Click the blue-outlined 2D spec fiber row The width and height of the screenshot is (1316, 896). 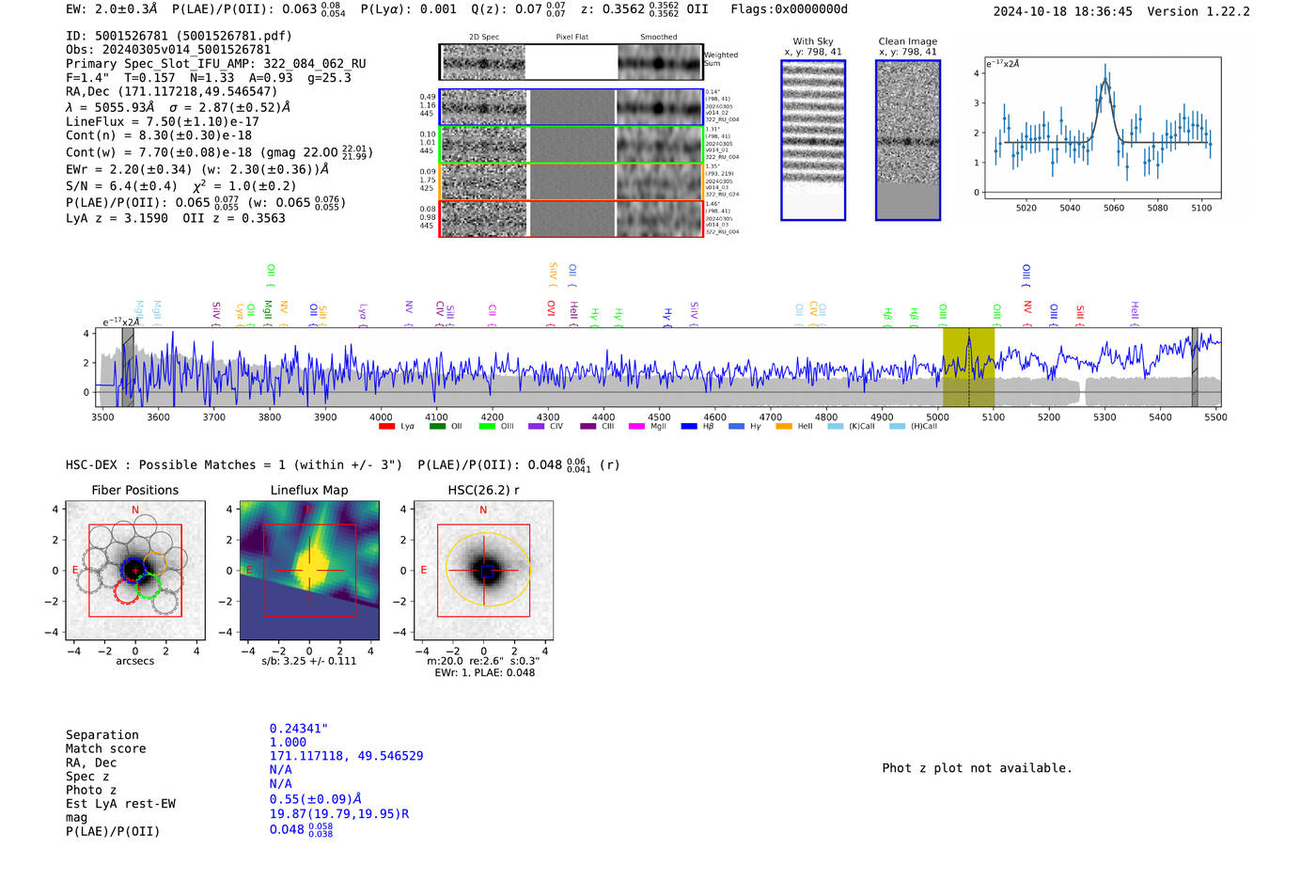point(572,107)
